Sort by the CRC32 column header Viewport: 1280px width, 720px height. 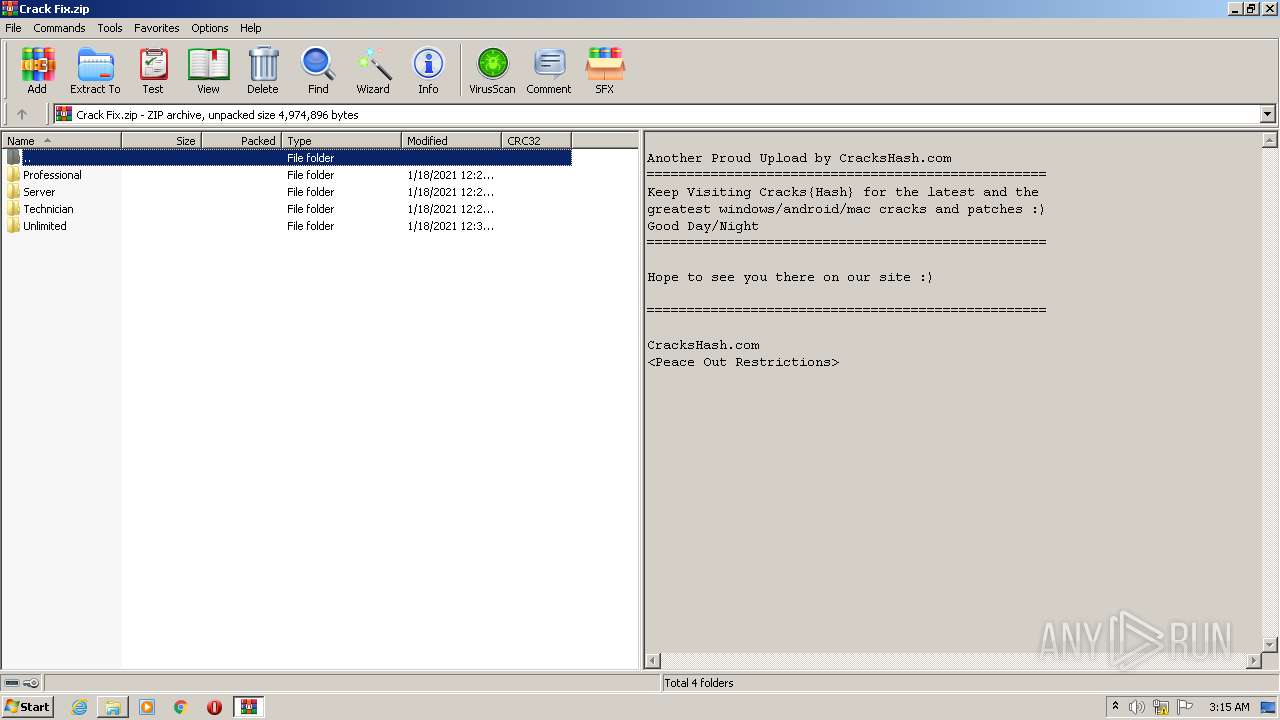tap(536, 141)
